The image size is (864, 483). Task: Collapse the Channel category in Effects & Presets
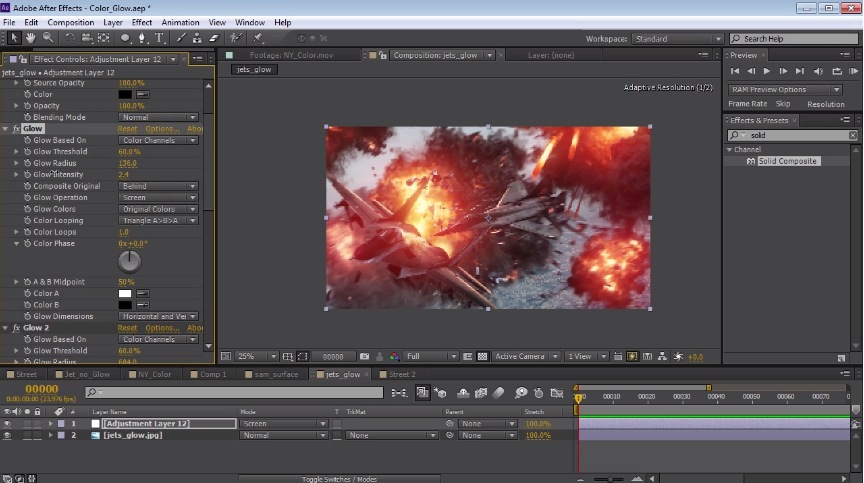click(730, 149)
